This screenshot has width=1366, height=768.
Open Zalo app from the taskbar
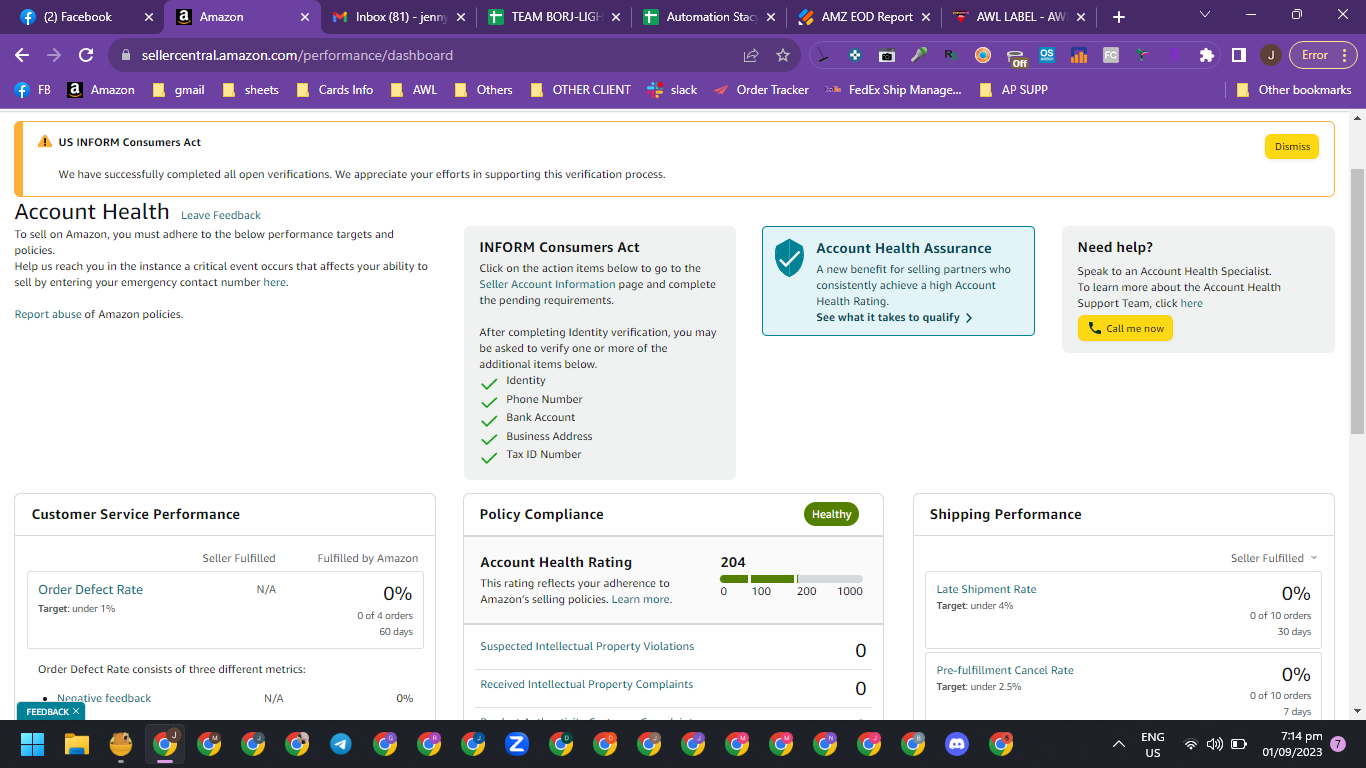click(517, 744)
